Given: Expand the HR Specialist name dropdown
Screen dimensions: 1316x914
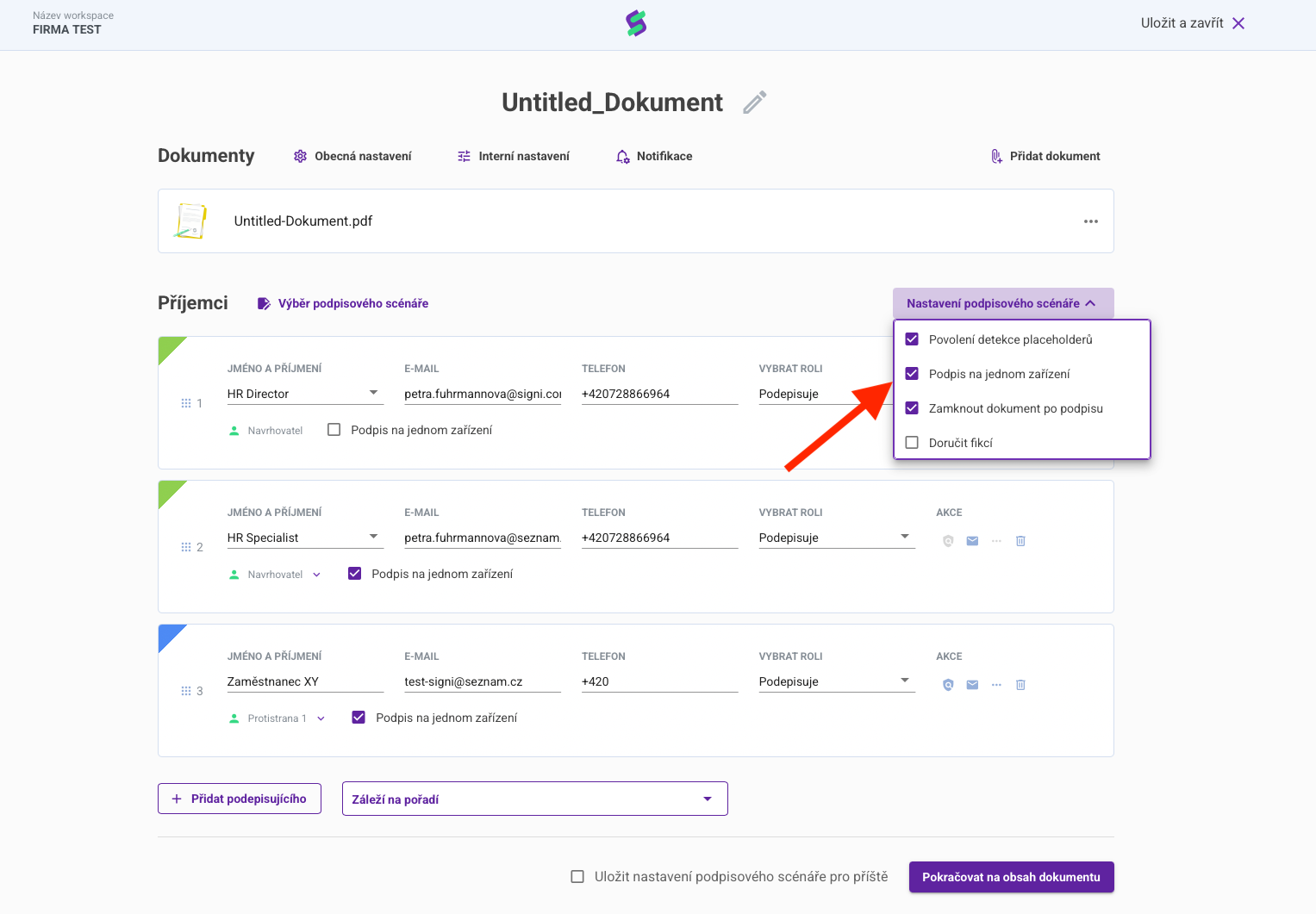Looking at the screenshot, I should [x=373, y=537].
